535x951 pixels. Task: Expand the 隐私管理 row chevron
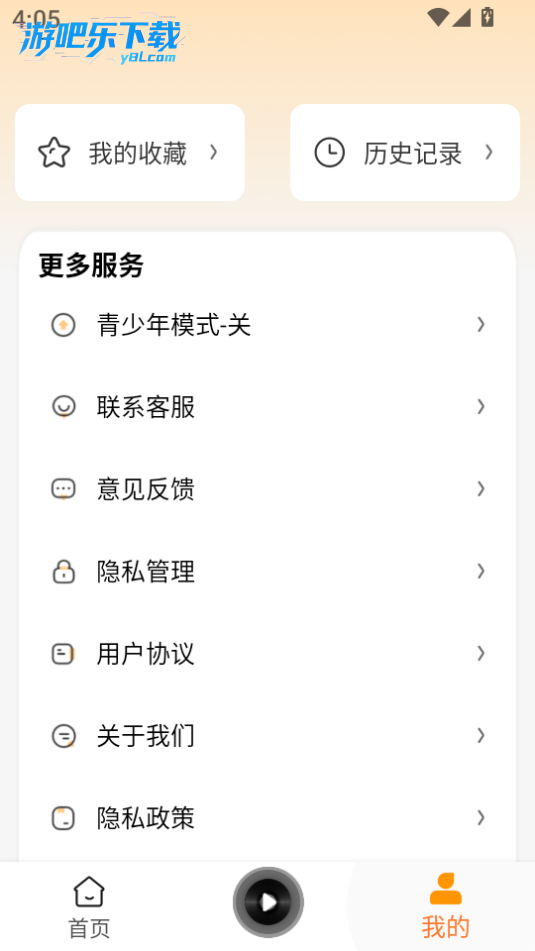(480, 571)
